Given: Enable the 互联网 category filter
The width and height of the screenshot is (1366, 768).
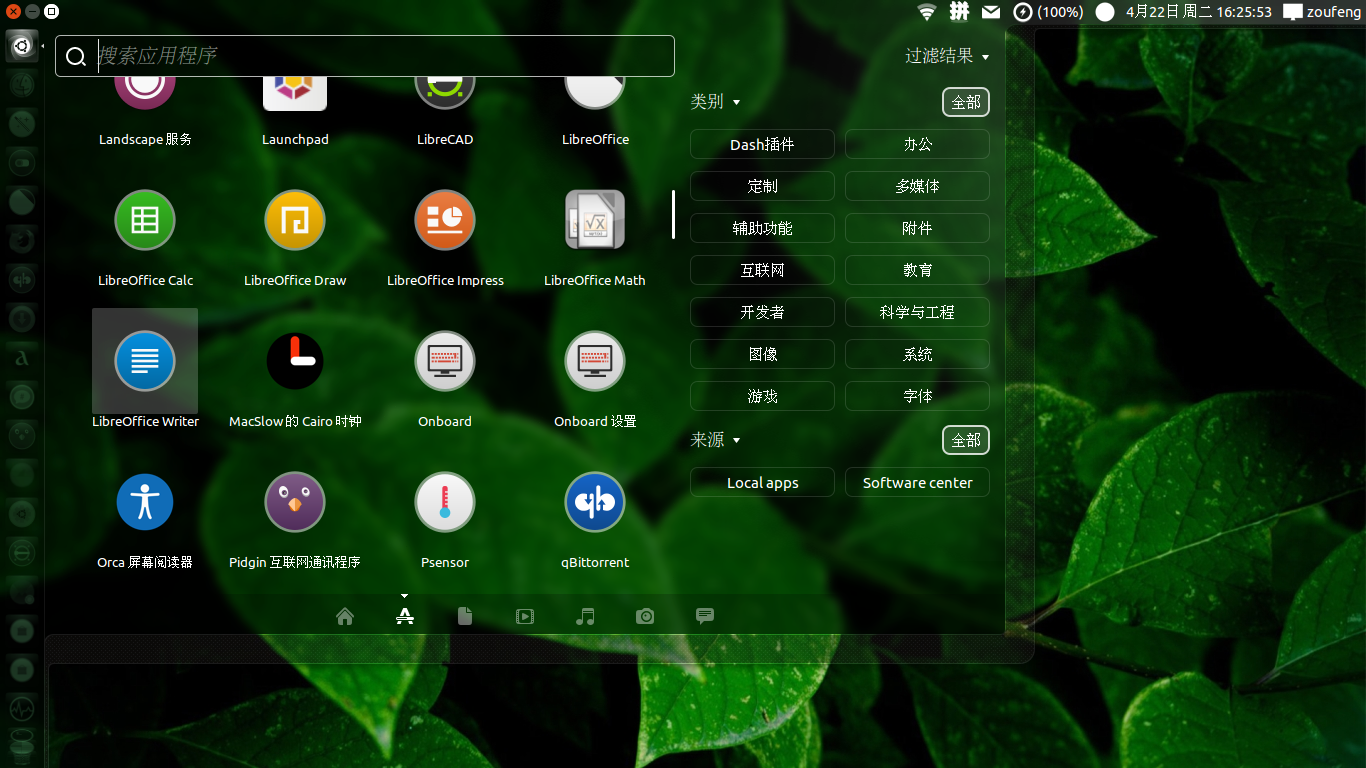Looking at the screenshot, I should (762, 270).
